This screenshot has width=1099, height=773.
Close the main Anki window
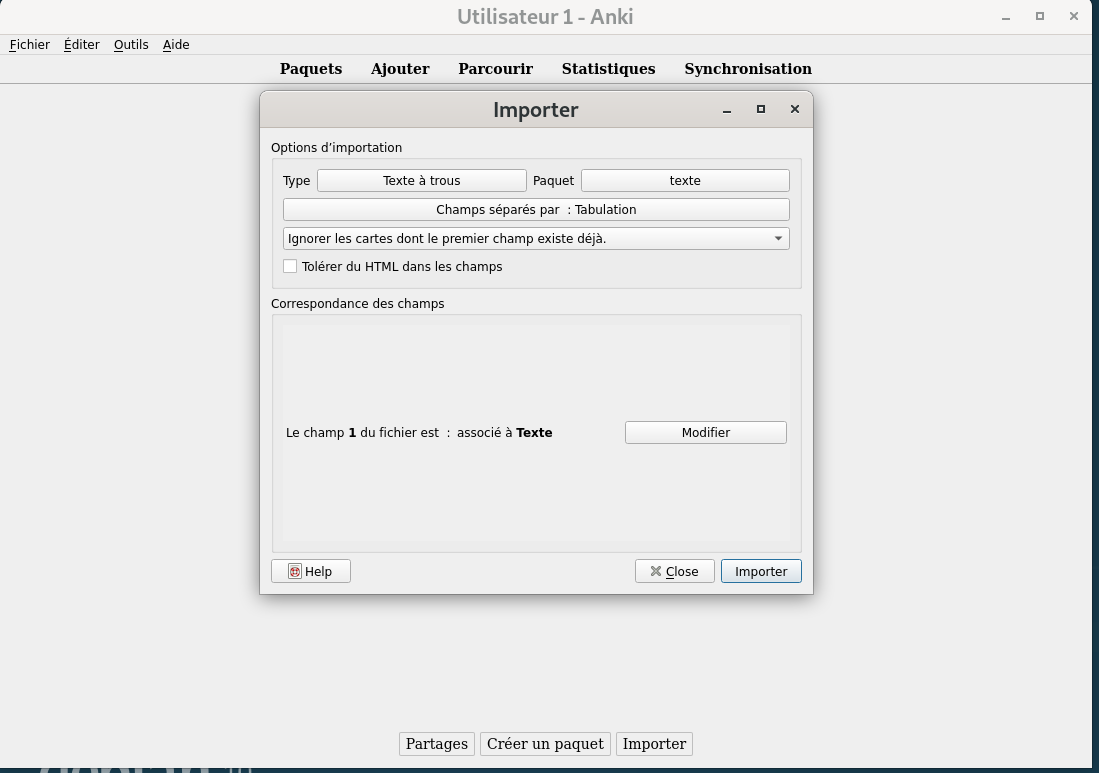pos(1074,16)
